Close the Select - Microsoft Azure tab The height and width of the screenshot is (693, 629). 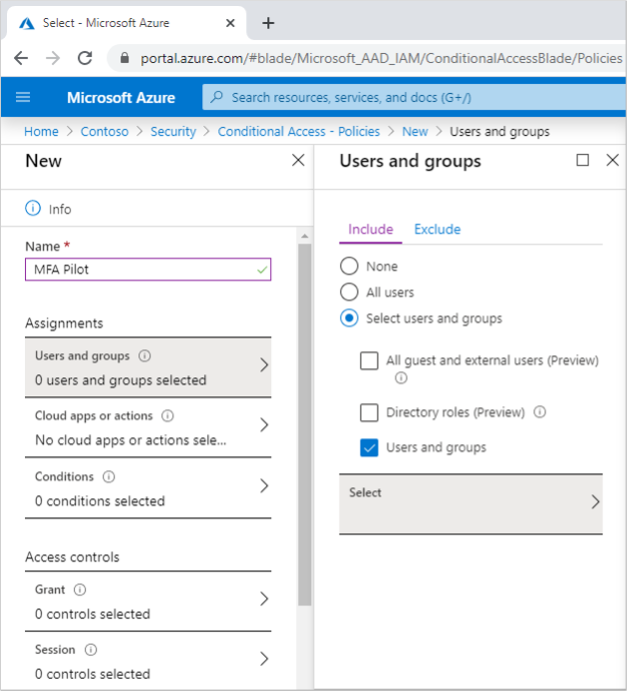[230, 23]
